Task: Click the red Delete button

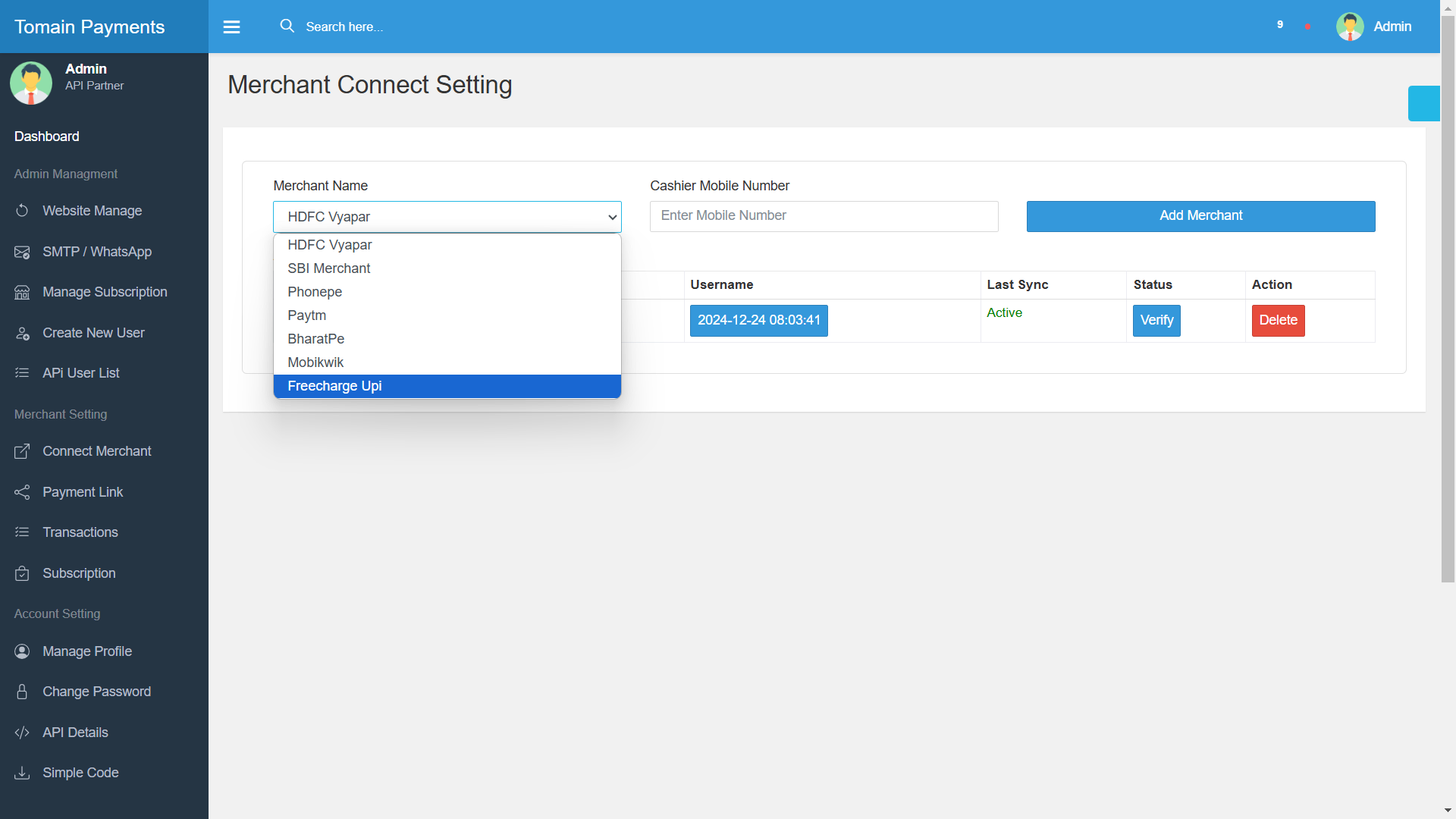Action: pyautogui.click(x=1278, y=320)
